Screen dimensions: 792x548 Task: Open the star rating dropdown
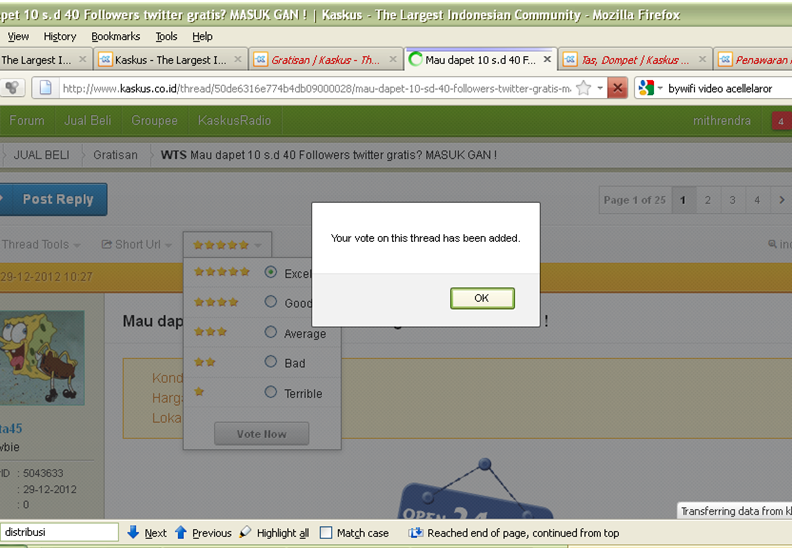tap(227, 245)
